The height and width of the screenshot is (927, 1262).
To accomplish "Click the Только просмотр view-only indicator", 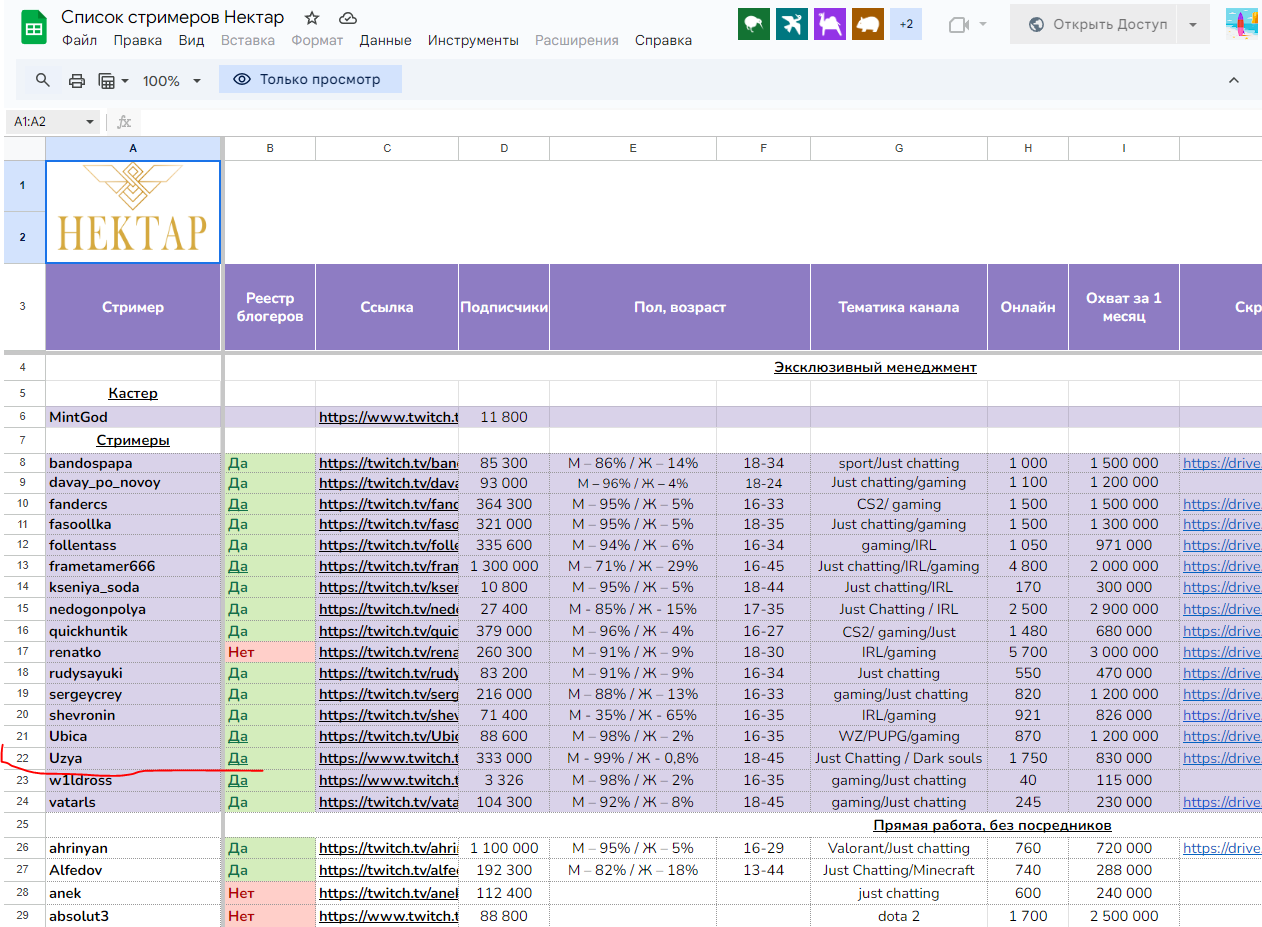I will coord(310,80).
